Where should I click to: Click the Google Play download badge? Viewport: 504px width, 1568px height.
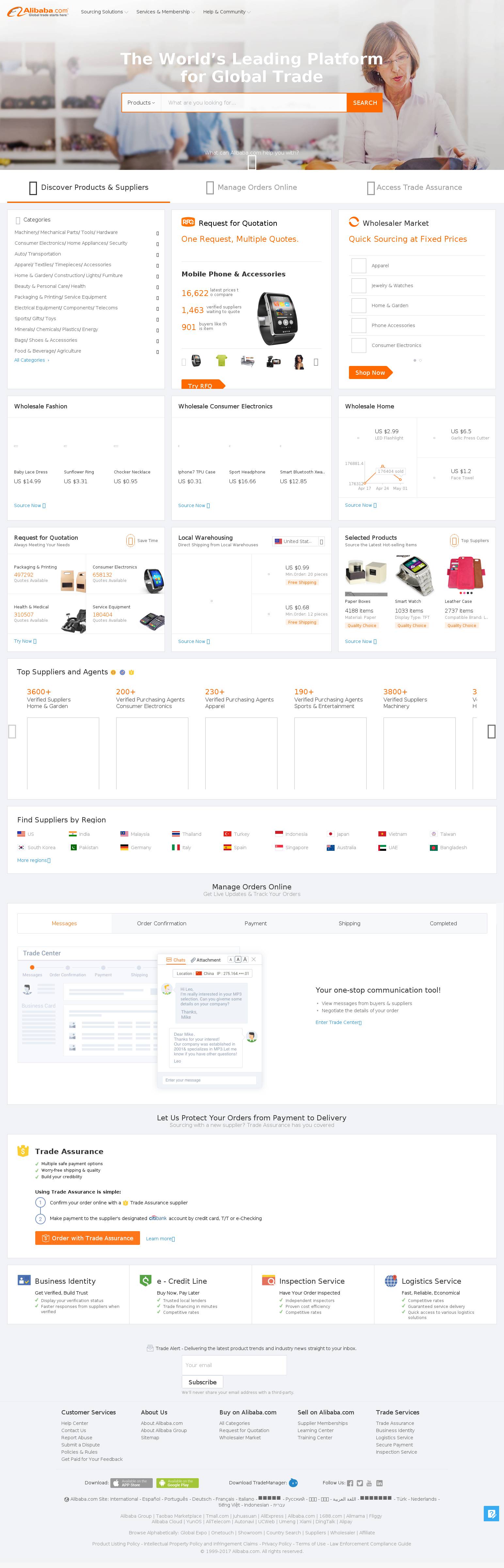point(178,1483)
